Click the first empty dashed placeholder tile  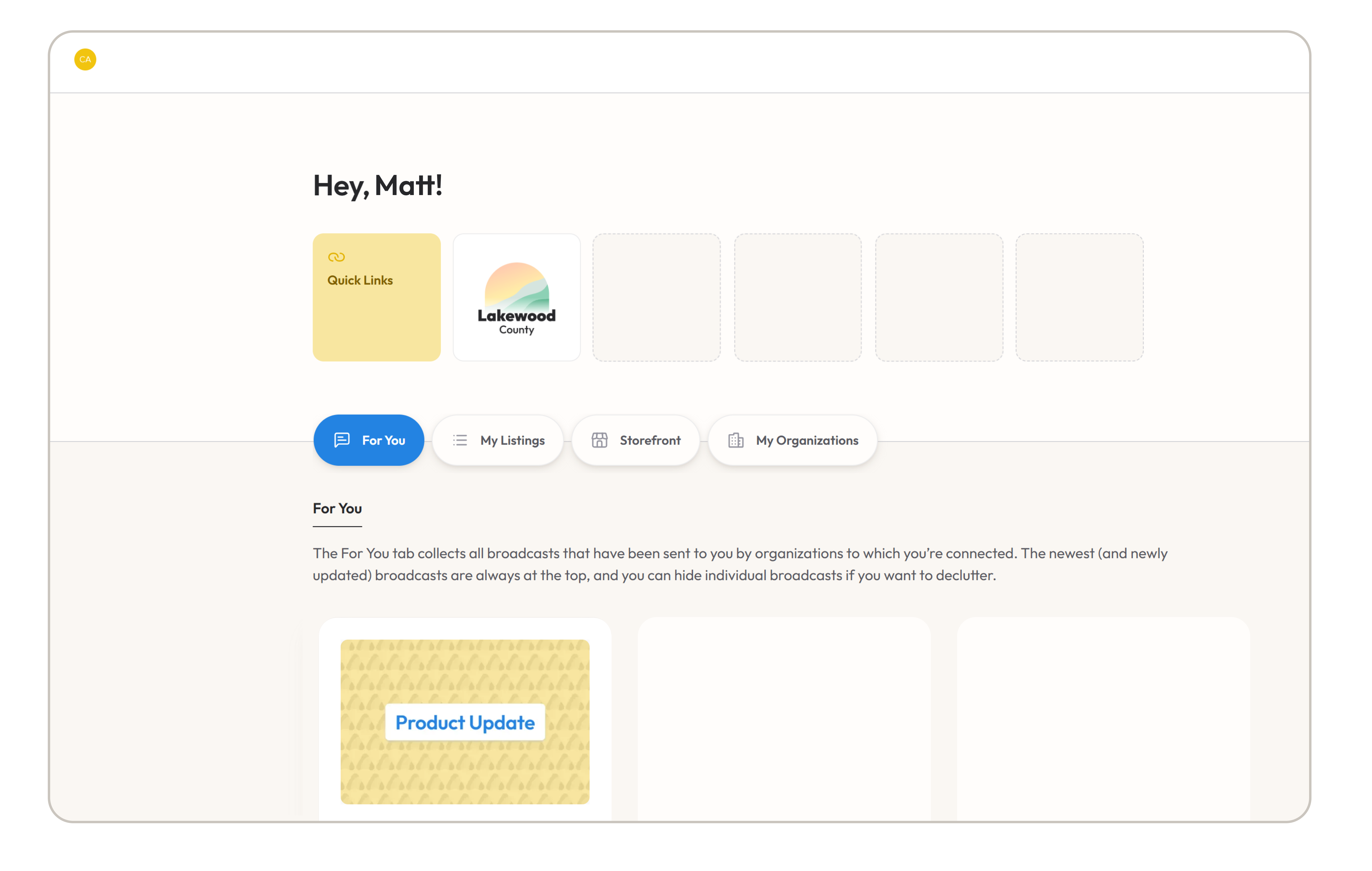(x=656, y=297)
